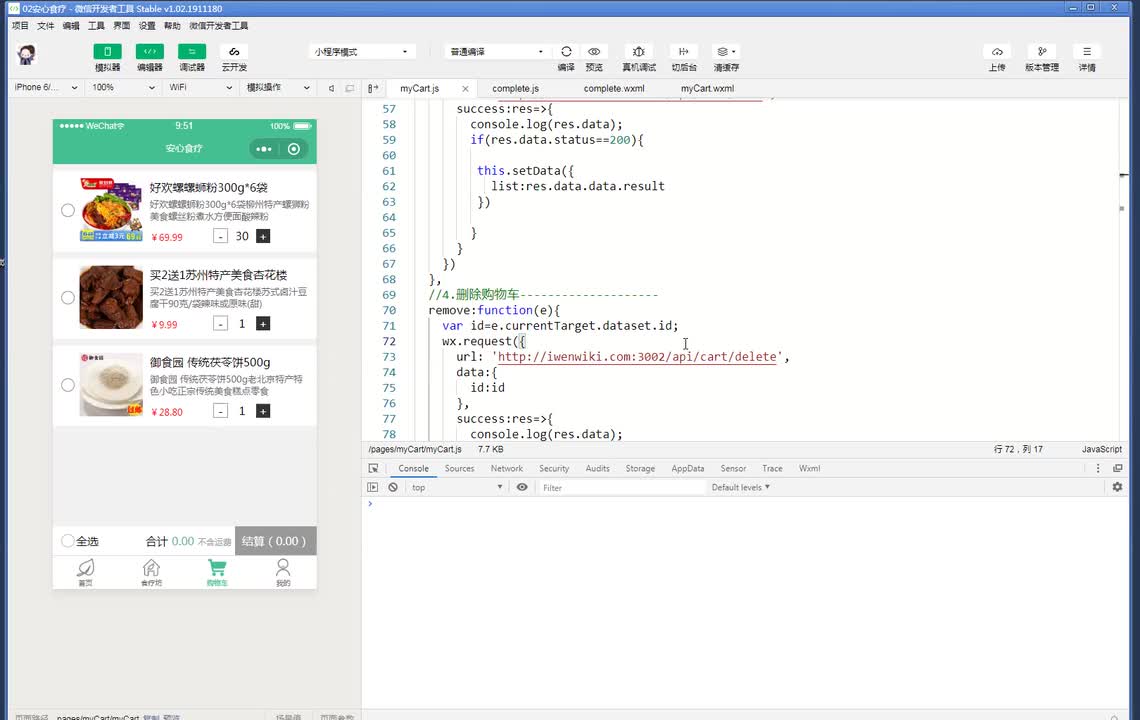Viewport: 1140px width, 720px height.
Task: Toggle the editor panel button
Action: (149, 52)
